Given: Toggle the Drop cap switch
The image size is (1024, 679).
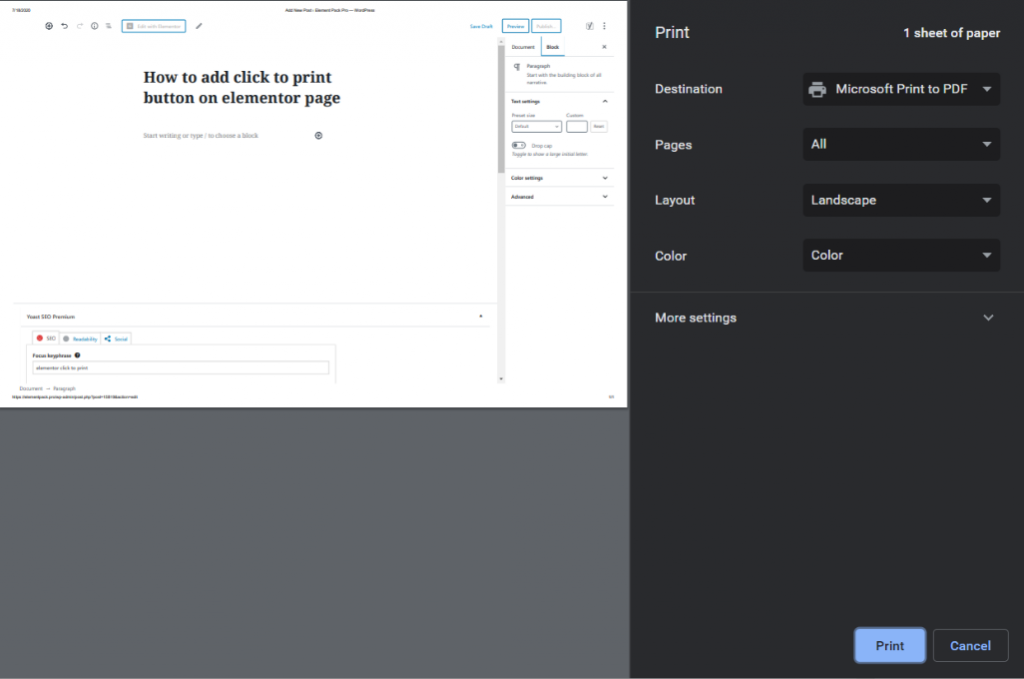Looking at the screenshot, I should coord(518,146).
